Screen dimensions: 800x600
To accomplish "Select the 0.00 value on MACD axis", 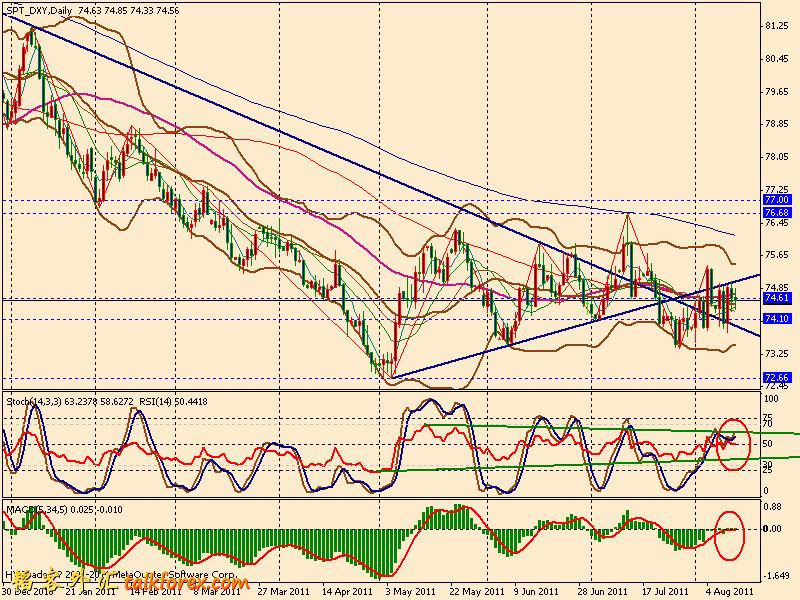I will (x=772, y=529).
